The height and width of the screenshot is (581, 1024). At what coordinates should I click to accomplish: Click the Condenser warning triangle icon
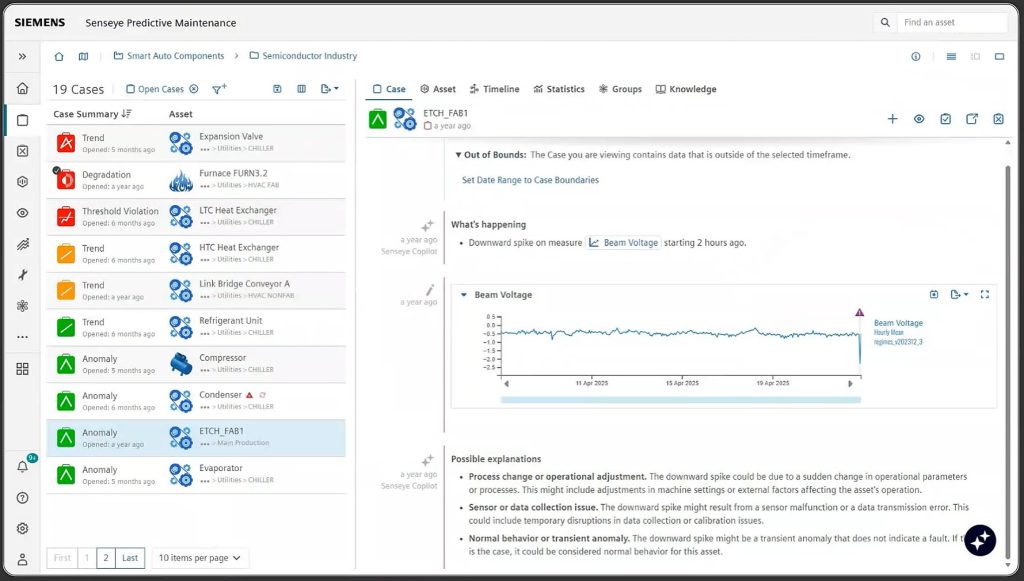[x=249, y=395]
